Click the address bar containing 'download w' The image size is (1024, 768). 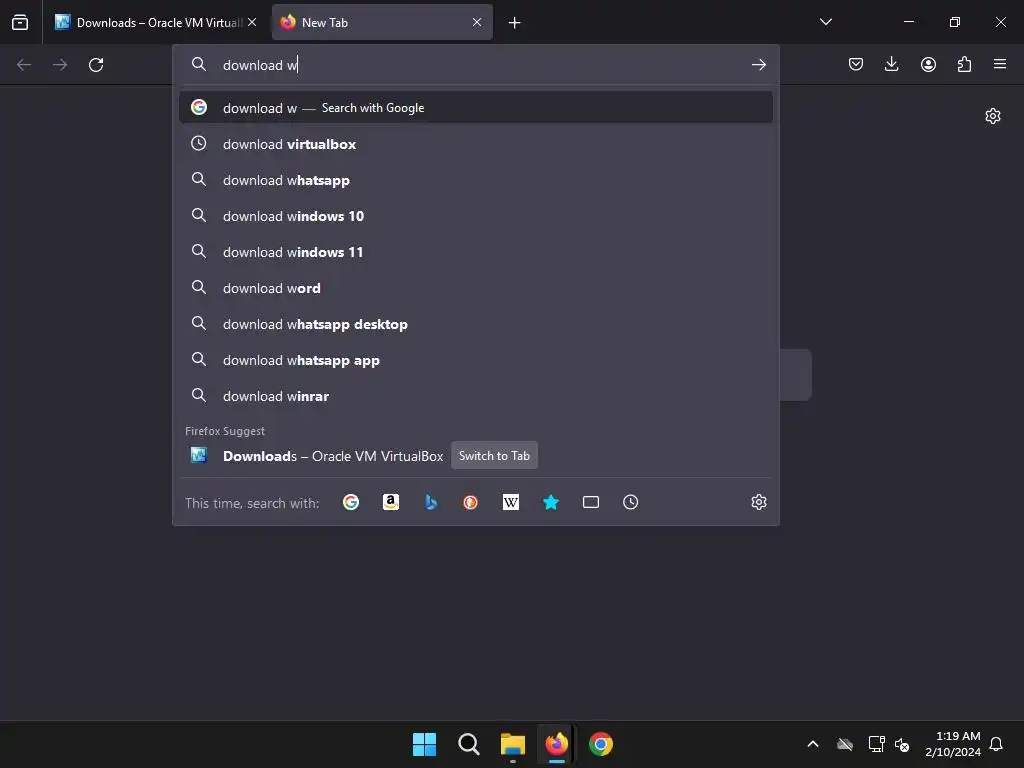pos(475,65)
